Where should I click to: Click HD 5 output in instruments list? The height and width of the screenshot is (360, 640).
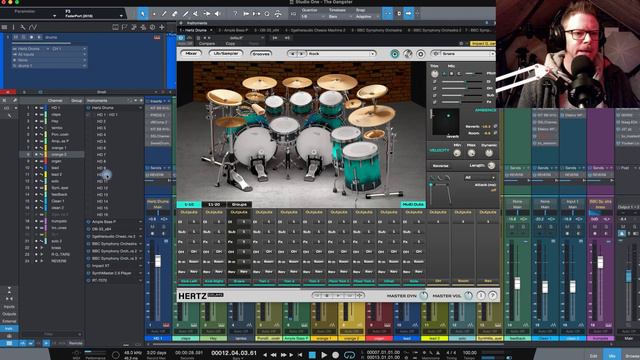coord(101,141)
